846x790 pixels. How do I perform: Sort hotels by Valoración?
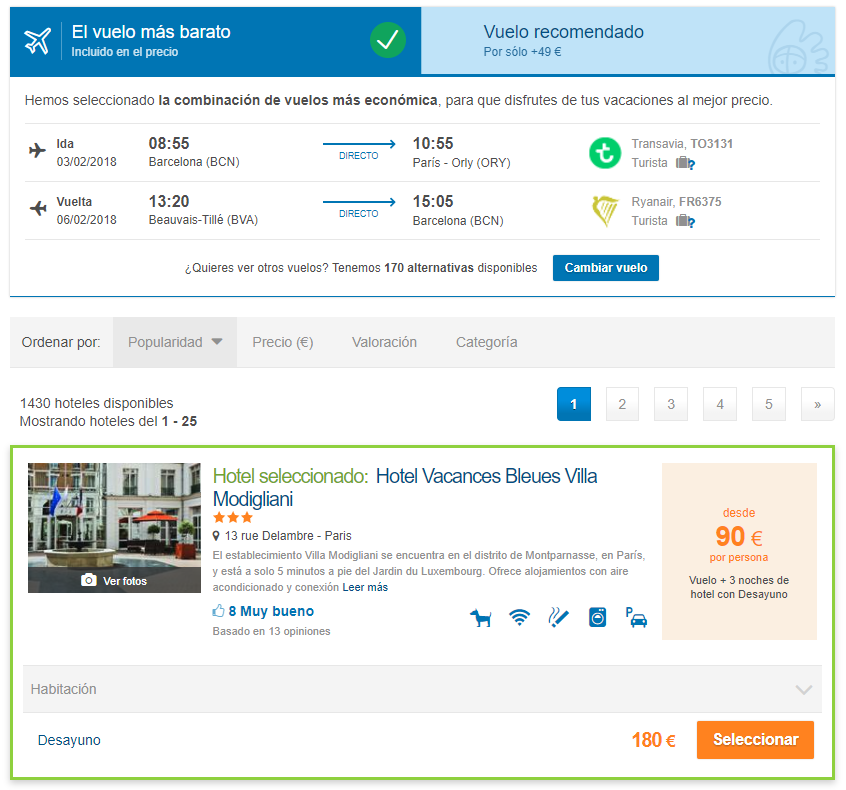coord(384,342)
